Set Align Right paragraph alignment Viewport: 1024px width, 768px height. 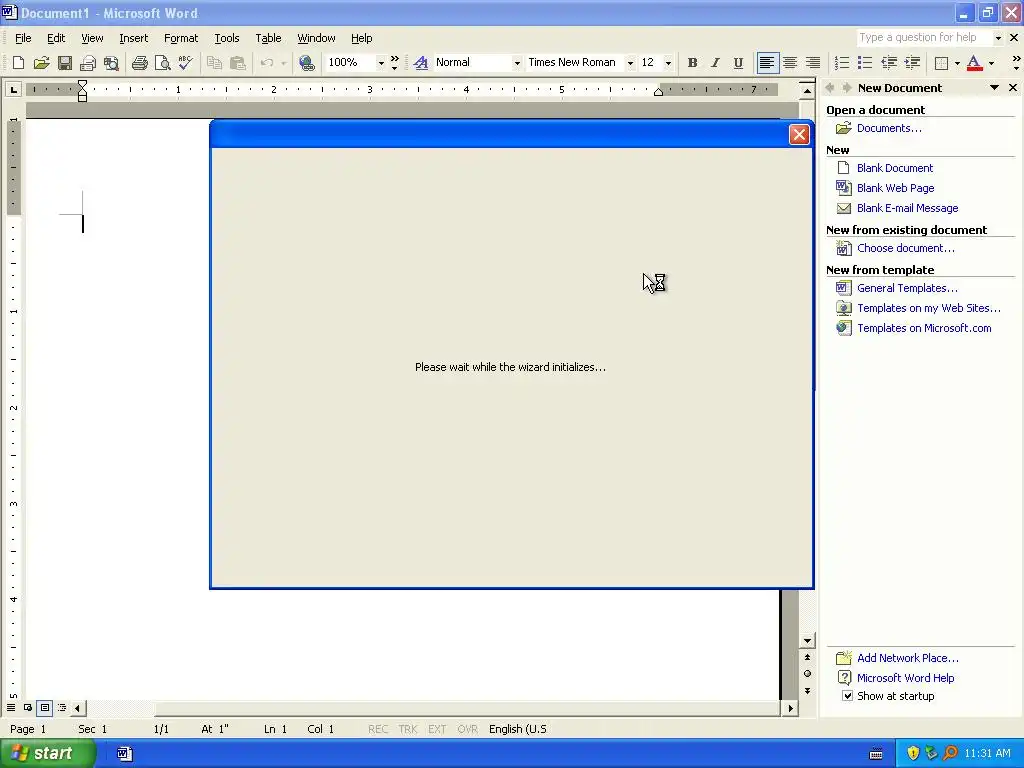pyautogui.click(x=813, y=63)
